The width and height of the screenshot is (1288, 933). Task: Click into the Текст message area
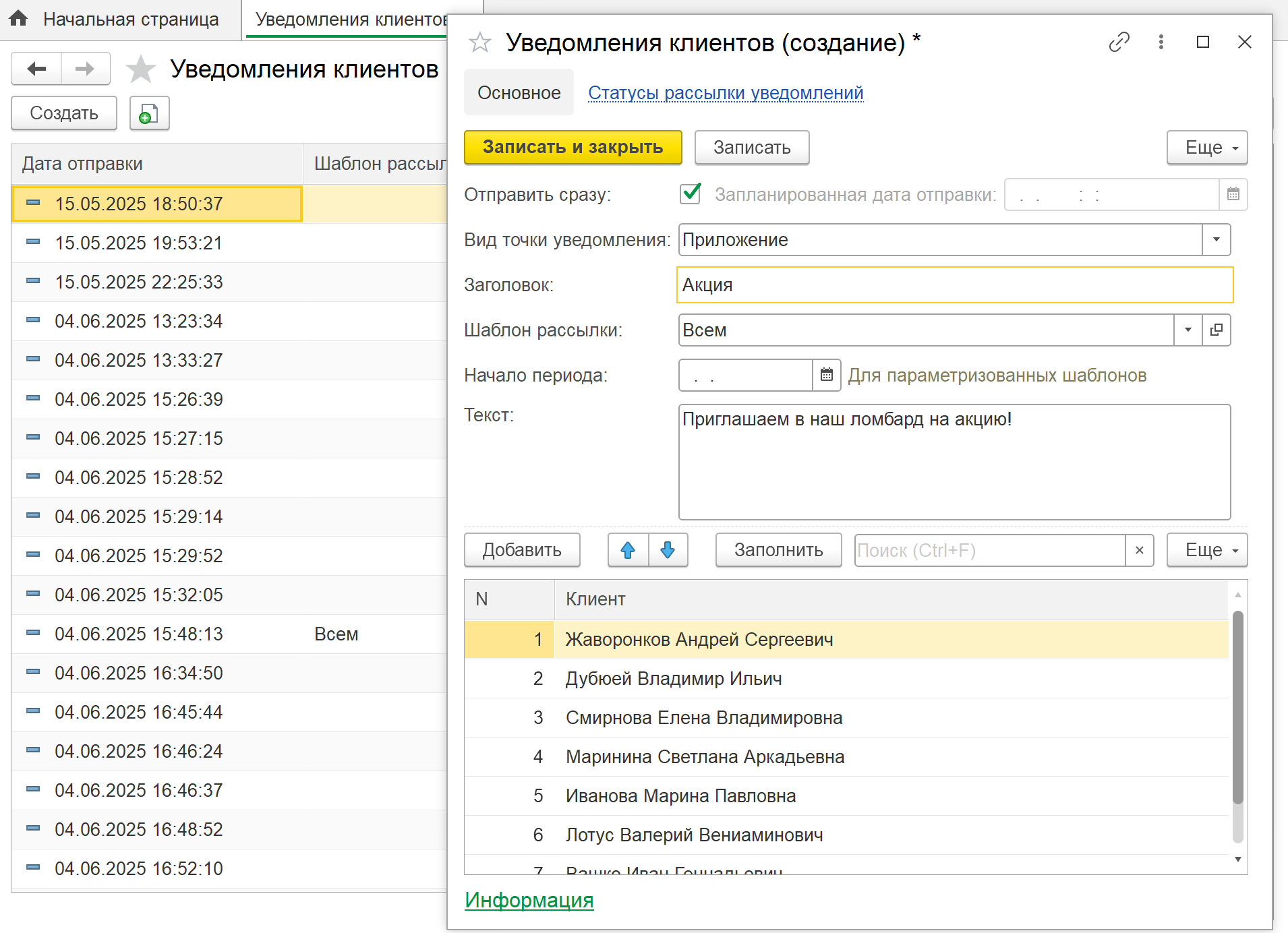pyautogui.click(x=954, y=462)
